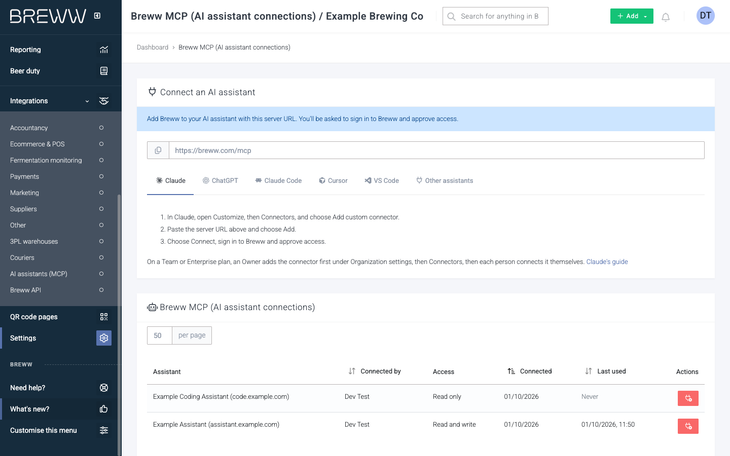Collapse sidebar using icon beside Breww logo
730x456 pixels.
(97, 16)
